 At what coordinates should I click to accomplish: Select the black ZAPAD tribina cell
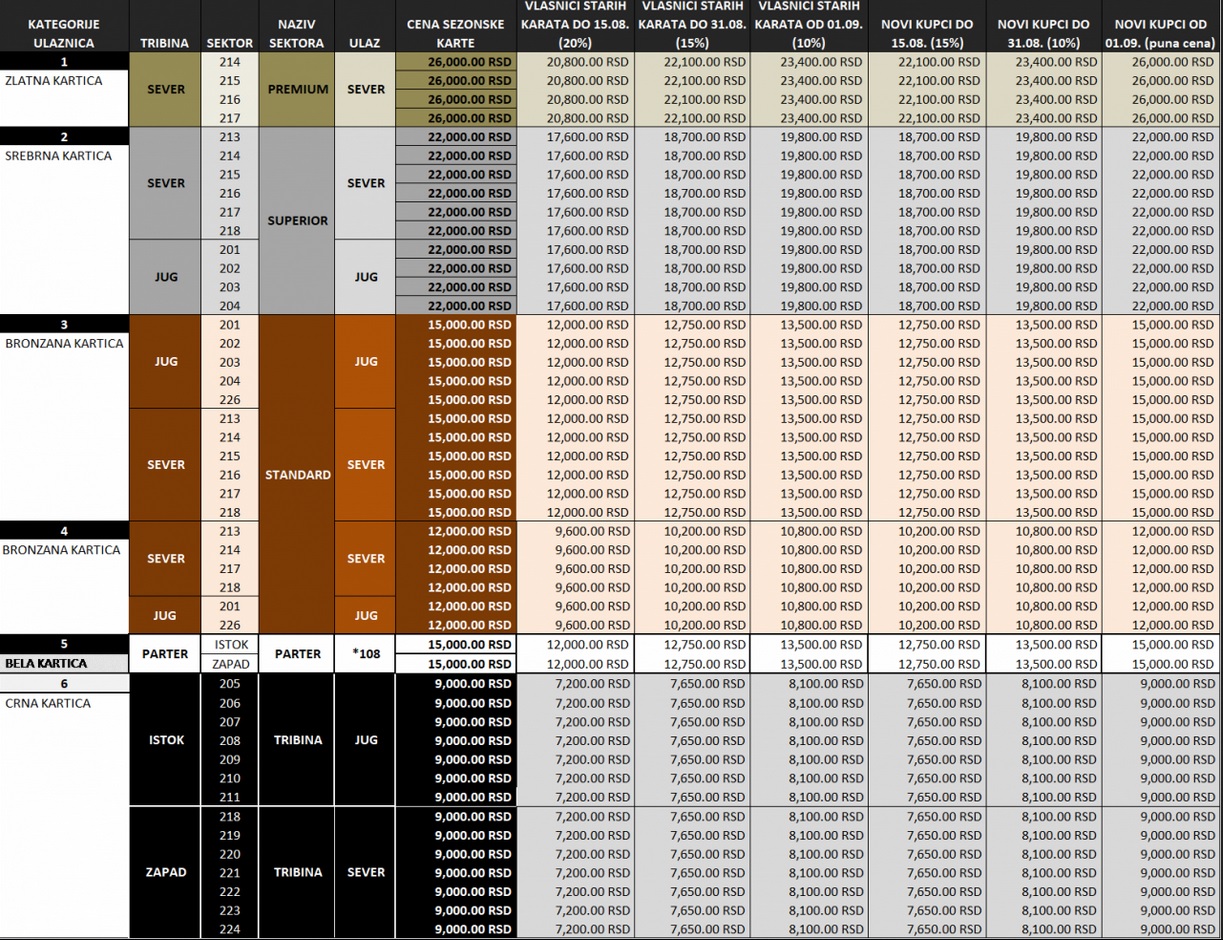point(165,872)
